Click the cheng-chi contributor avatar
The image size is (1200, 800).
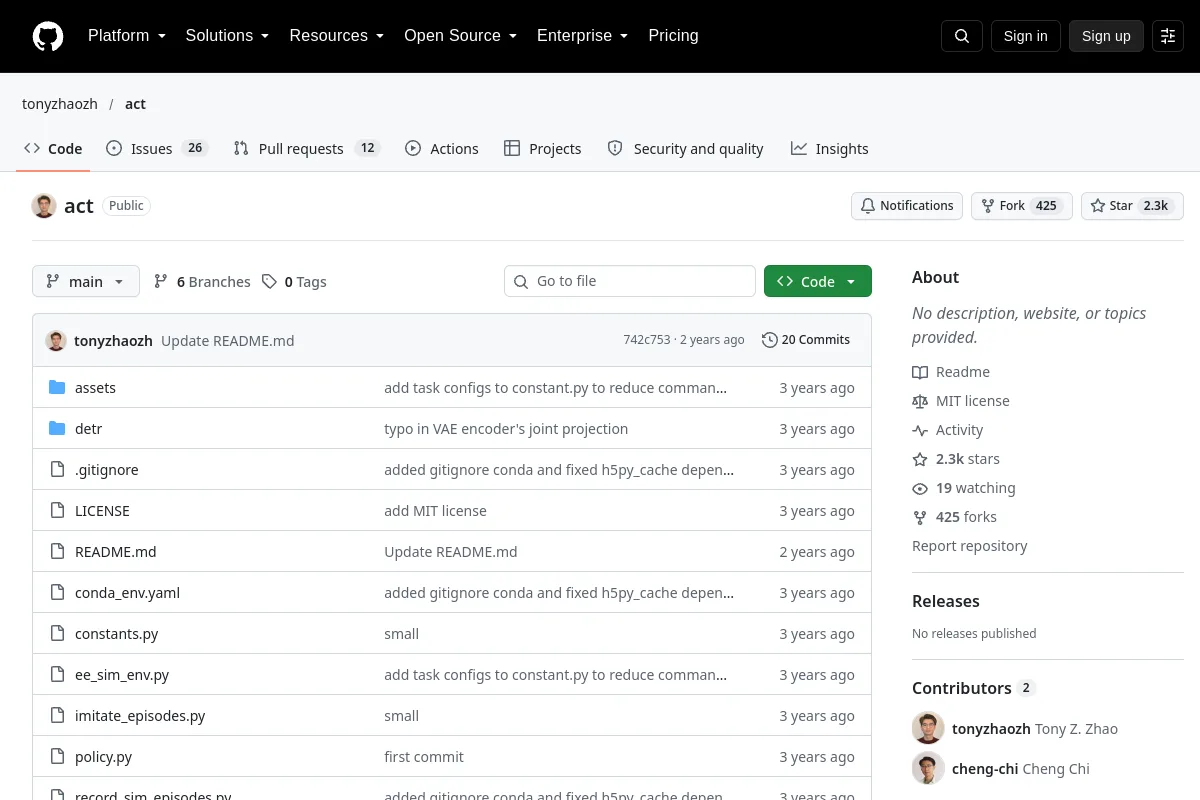point(928,769)
